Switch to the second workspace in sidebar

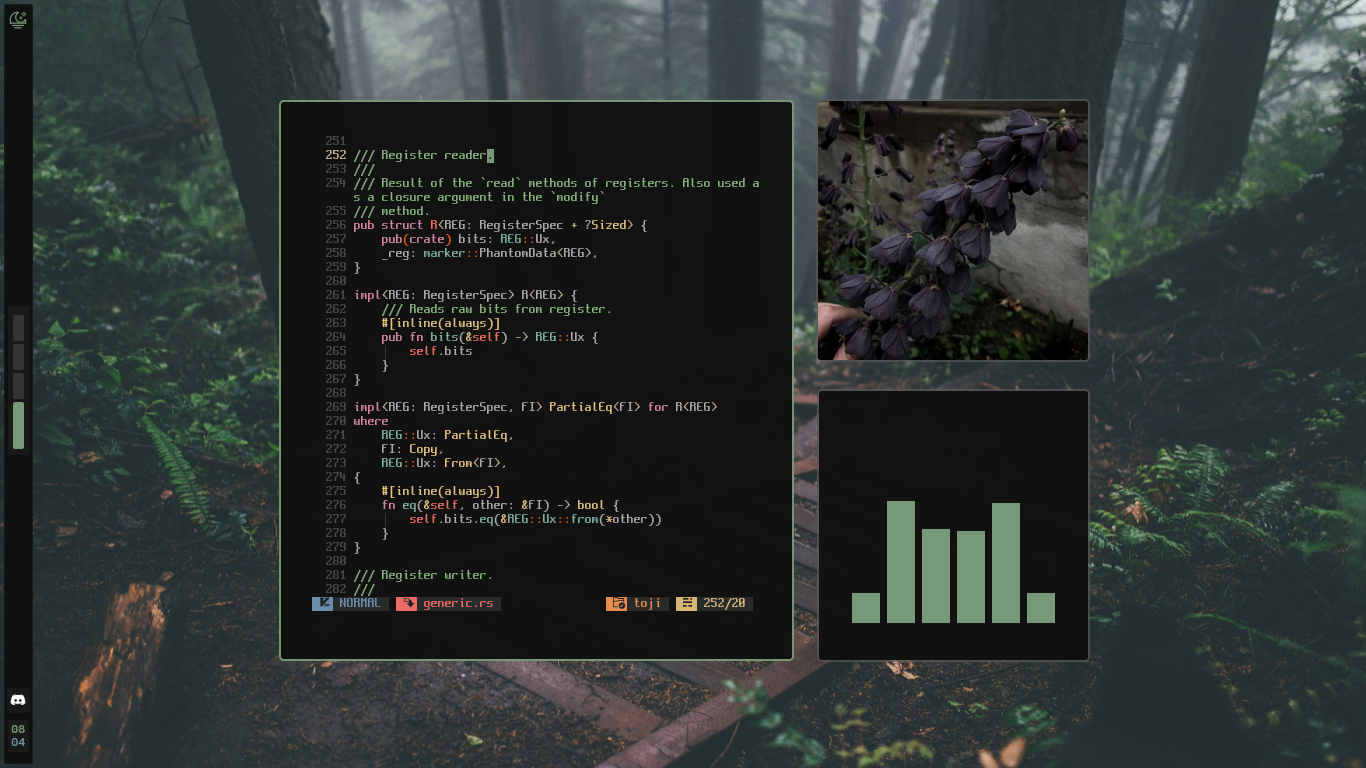tap(18, 357)
